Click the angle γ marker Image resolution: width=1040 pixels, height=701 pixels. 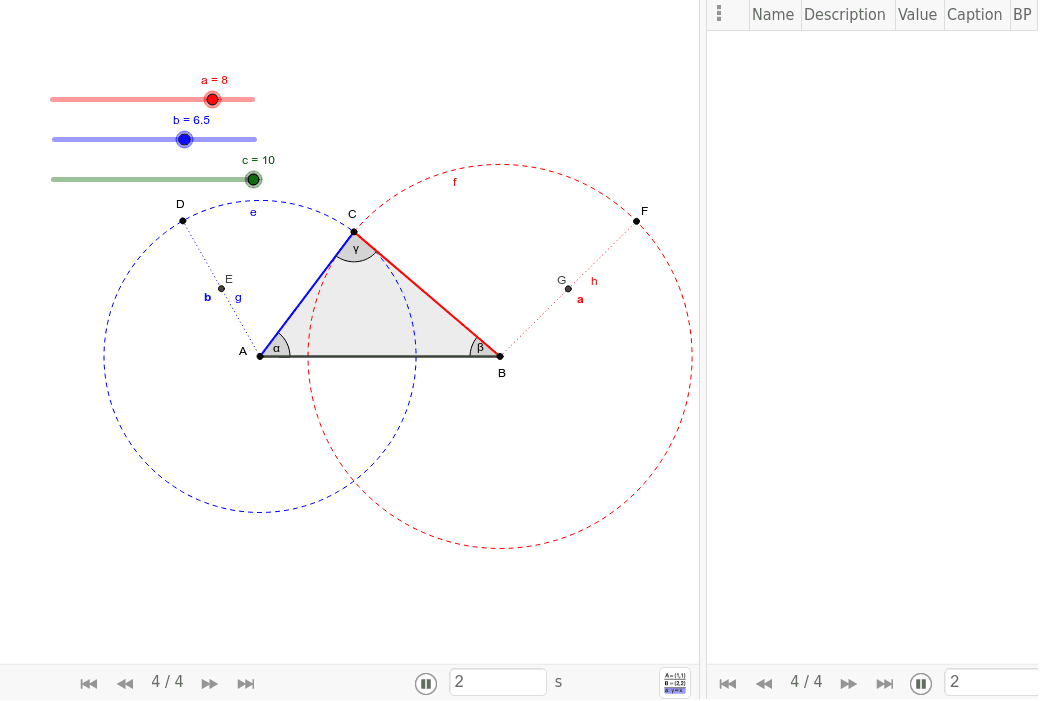click(356, 249)
